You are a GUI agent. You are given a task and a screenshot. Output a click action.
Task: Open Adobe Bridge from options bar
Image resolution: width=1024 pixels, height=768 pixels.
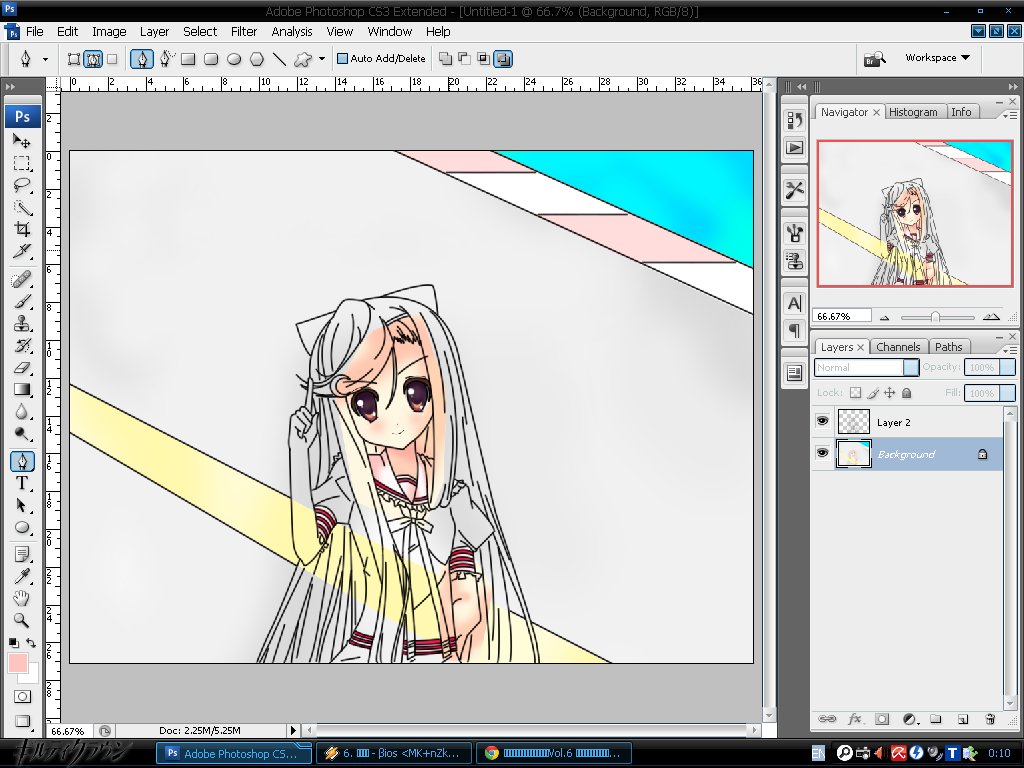pos(874,59)
